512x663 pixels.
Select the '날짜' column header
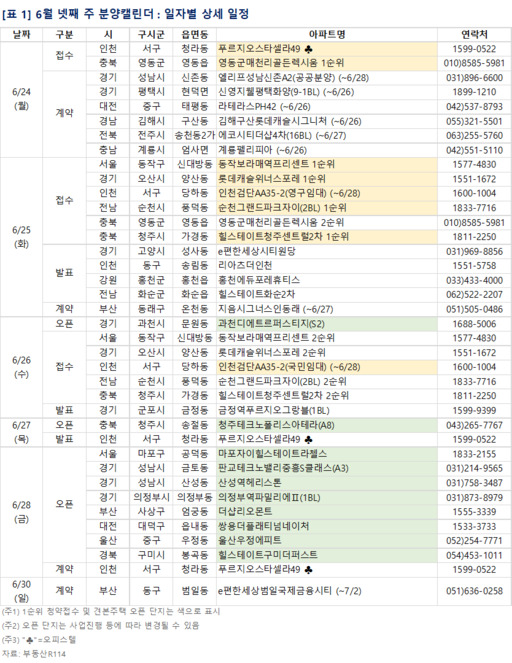21,34
